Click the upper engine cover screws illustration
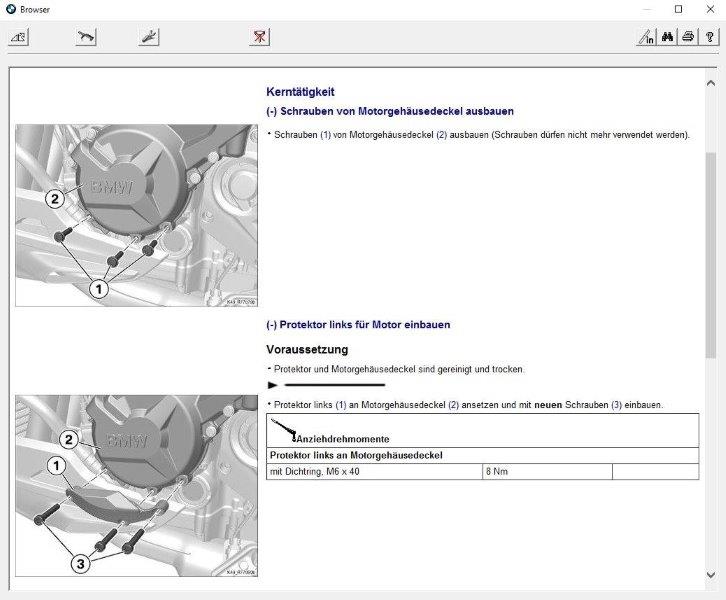Image resolution: width=726 pixels, height=600 pixels. [x=136, y=214]
